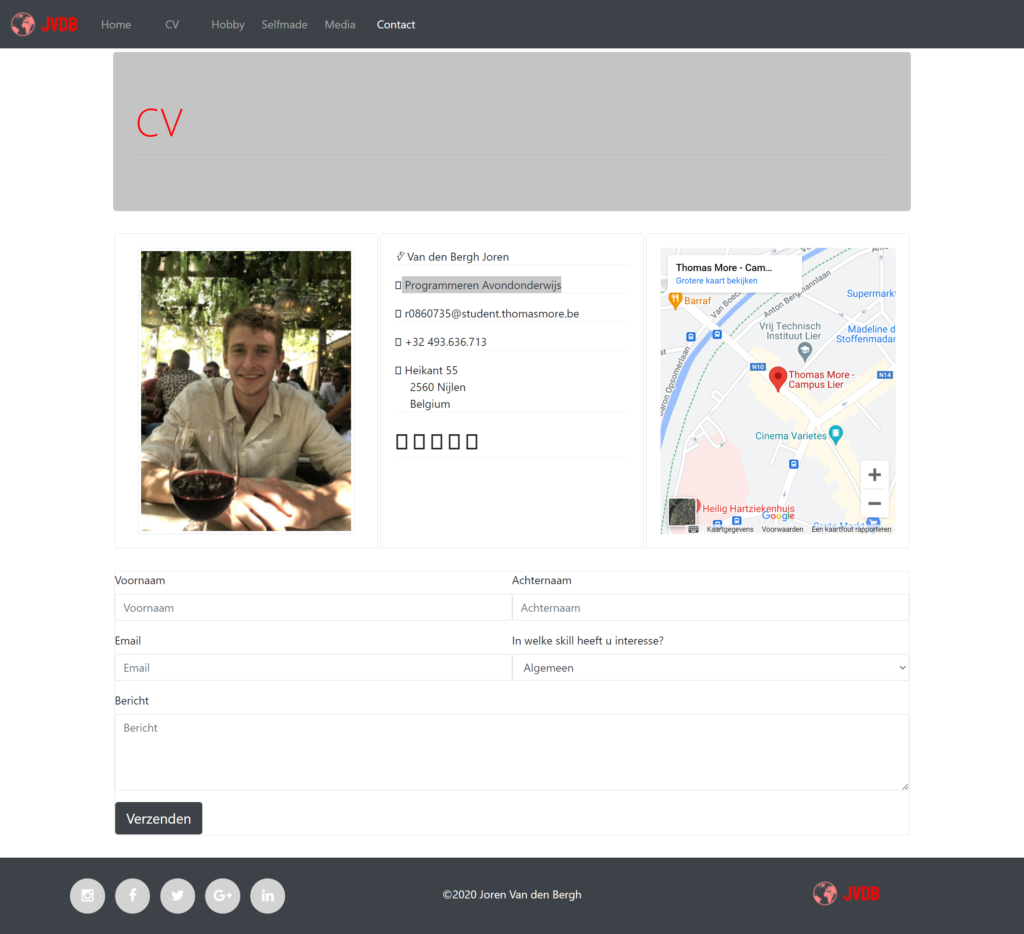Click the Barraf restaurant marker on map
The width and height of the screenshot is (1024, 934).
(x=675, y=300)
